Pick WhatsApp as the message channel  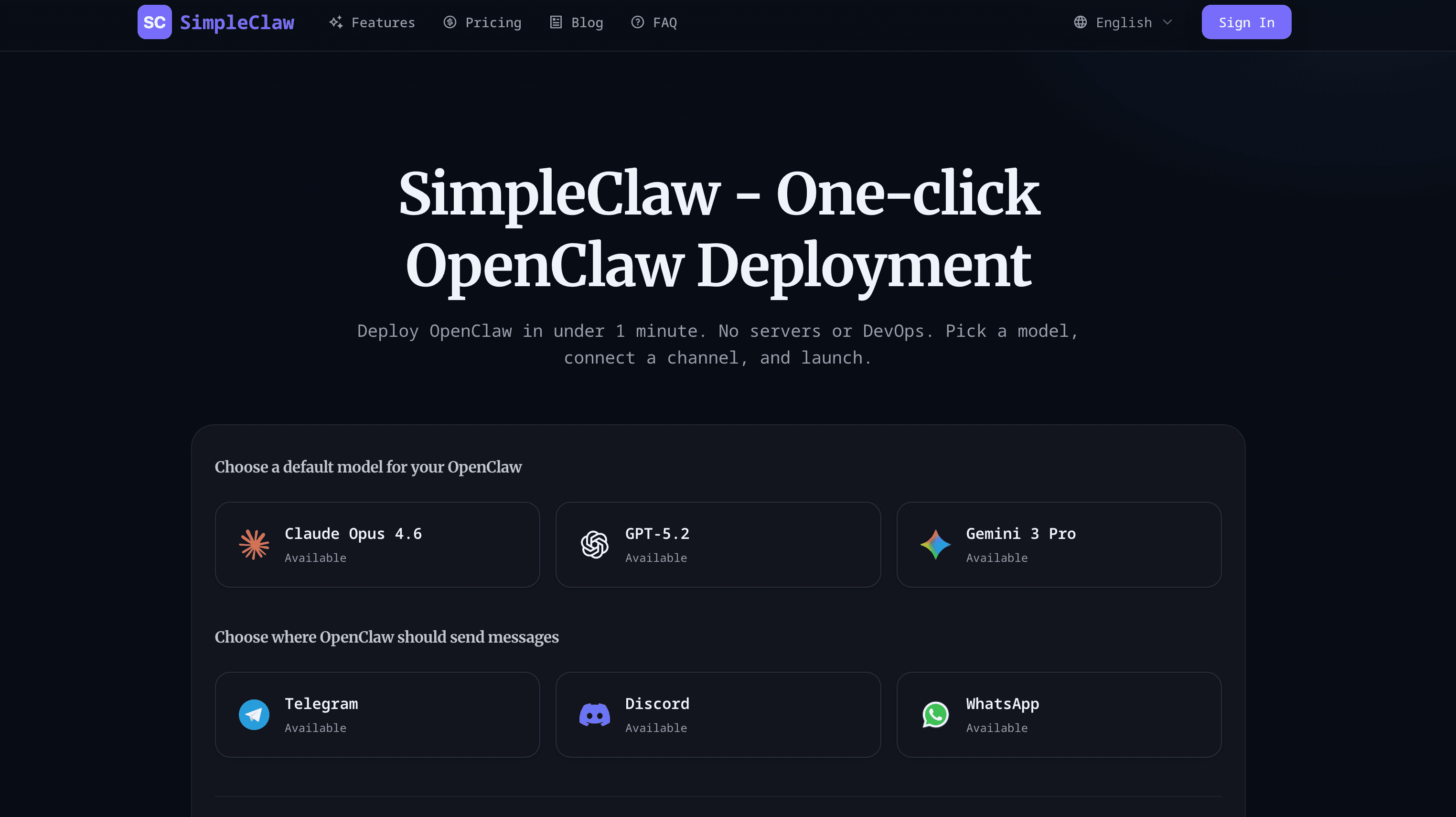(x=1059, y=714)
